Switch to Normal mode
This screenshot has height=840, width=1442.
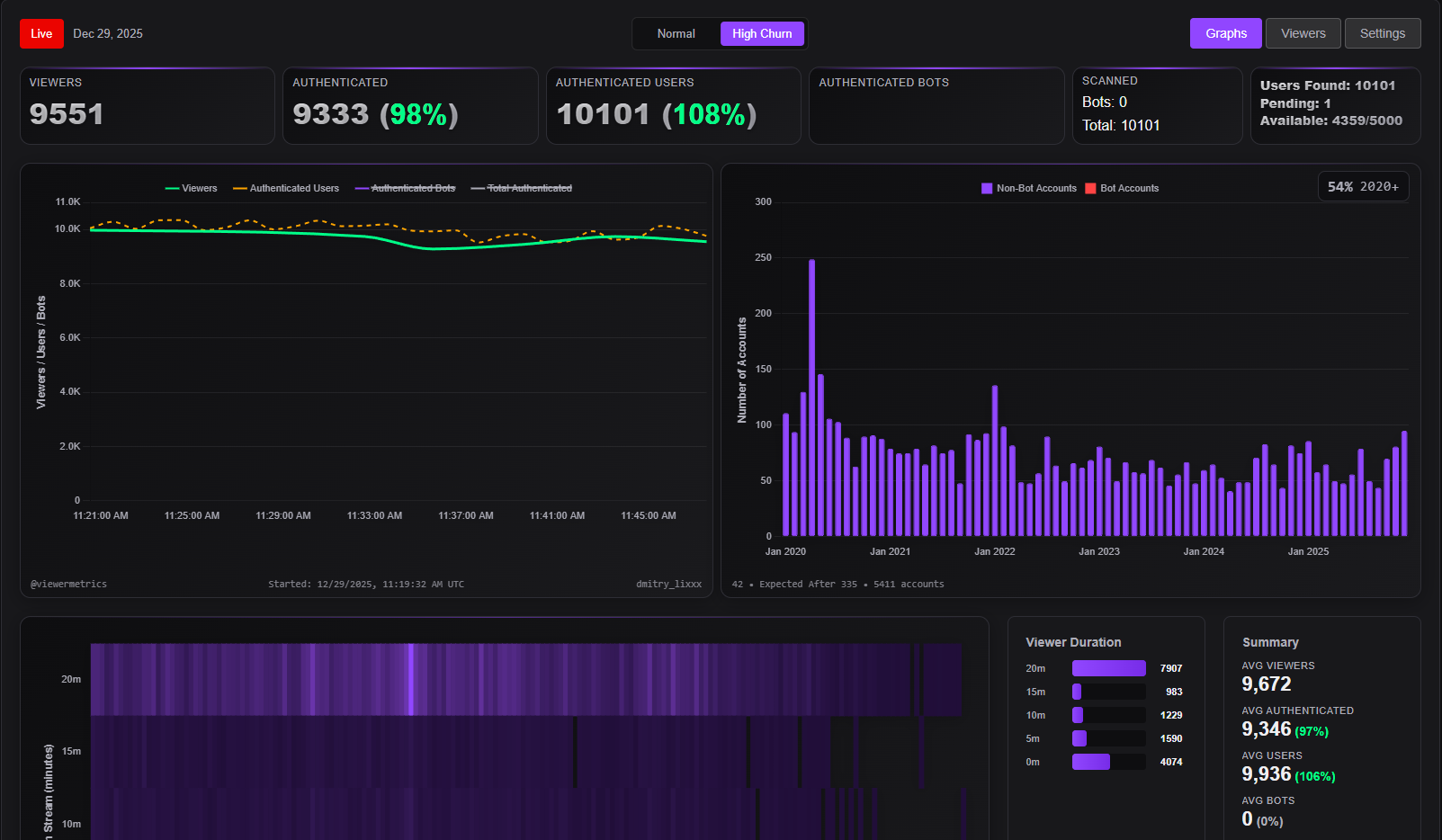[x=676, y=33]
